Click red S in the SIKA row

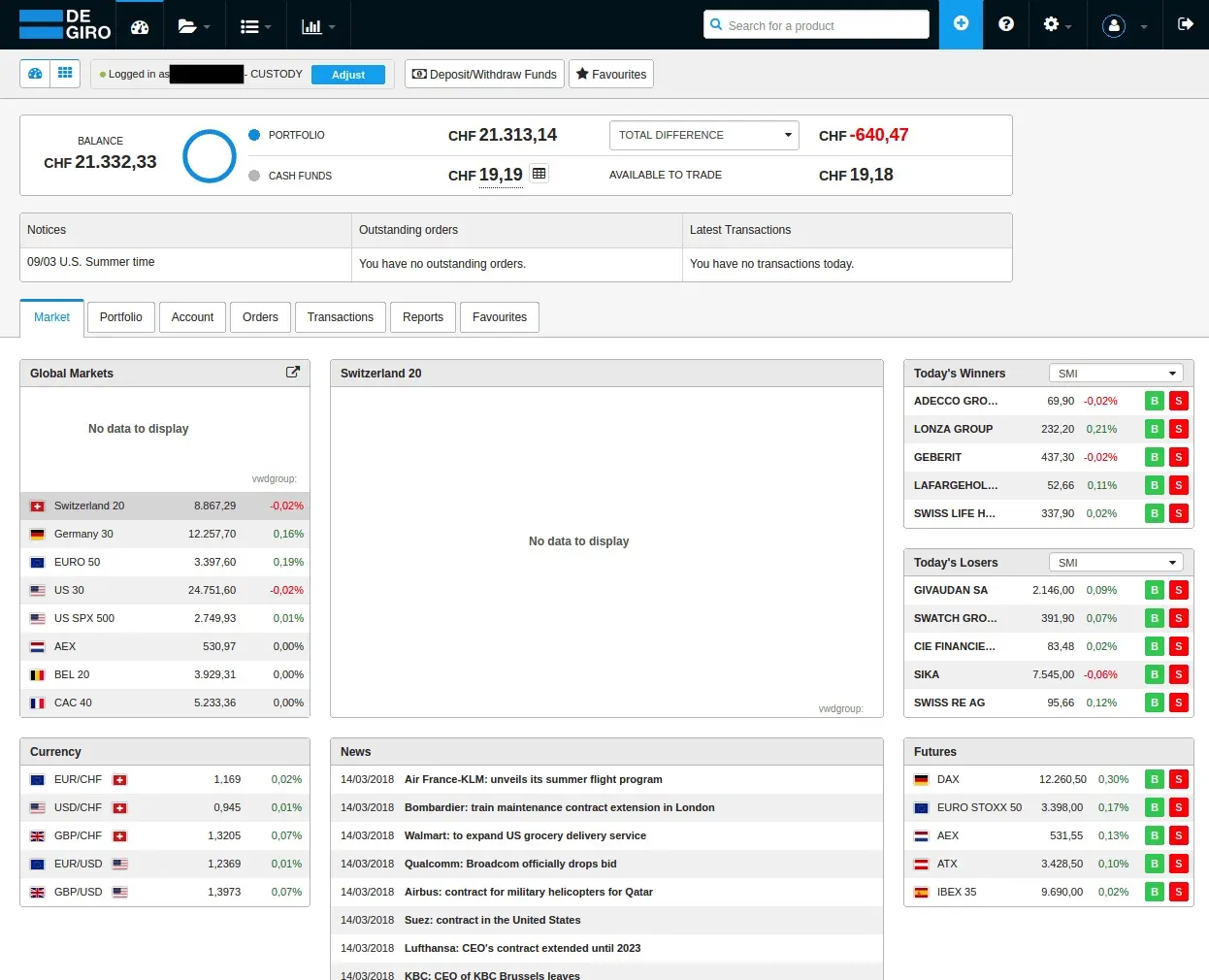click(1179, 674)
